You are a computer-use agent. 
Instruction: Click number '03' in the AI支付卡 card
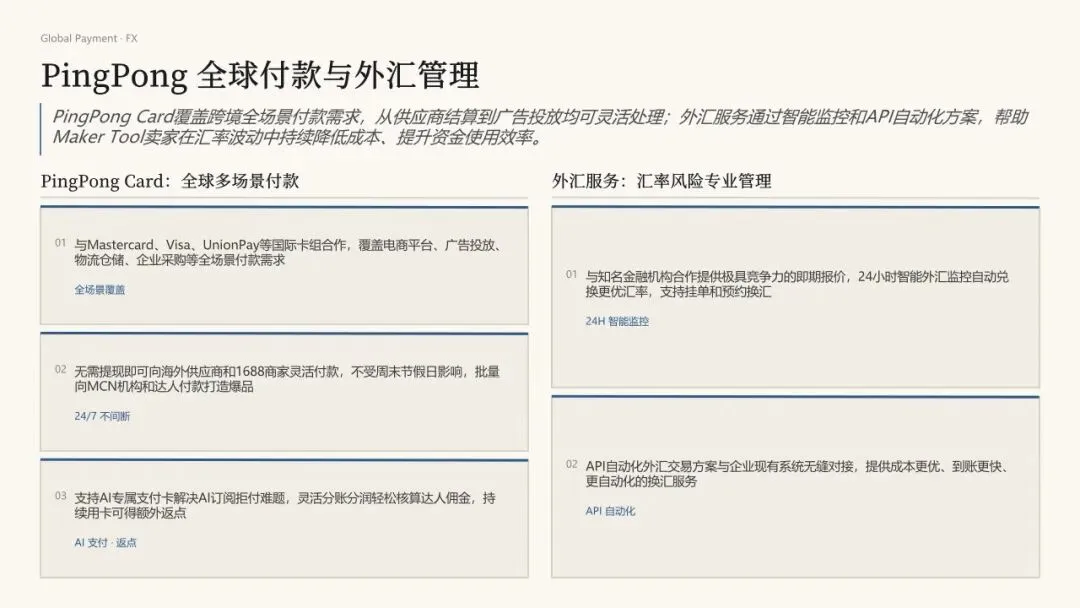click(61, 496)
